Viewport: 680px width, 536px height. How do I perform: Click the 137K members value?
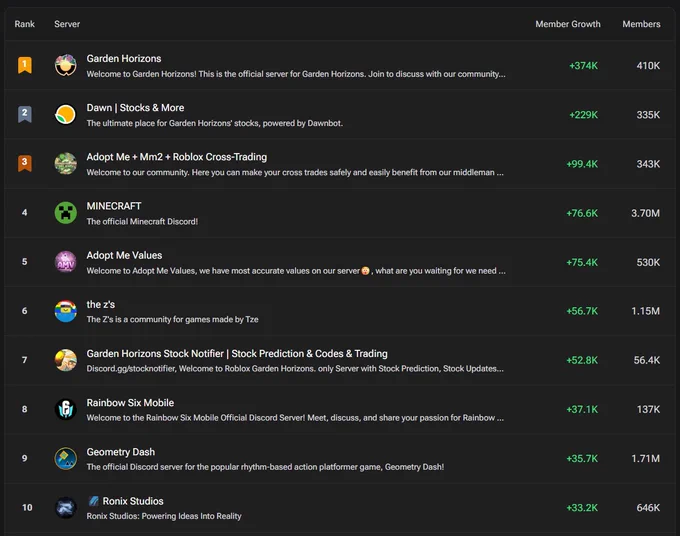pyautogui.click(x=648, y=409)
